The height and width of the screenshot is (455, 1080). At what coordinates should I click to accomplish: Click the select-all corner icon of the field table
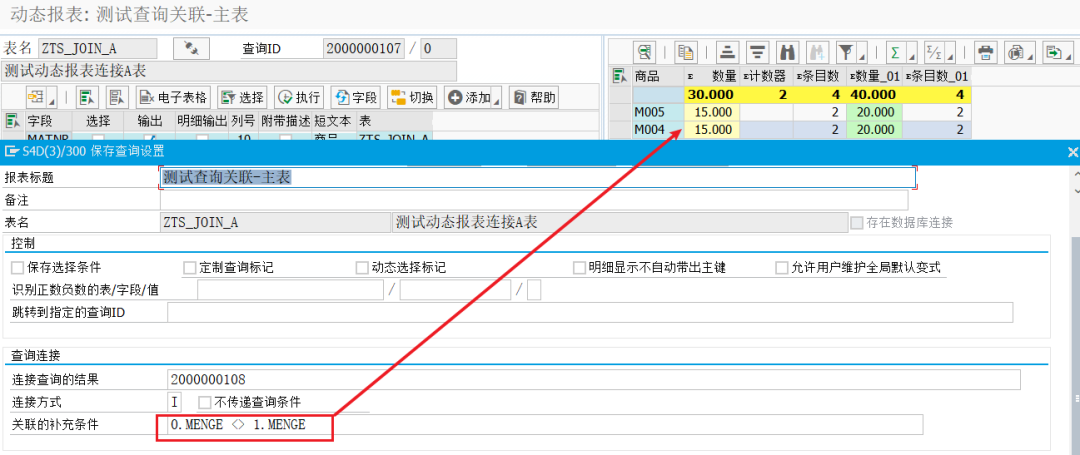pyautogui.click(x=12, y=121)
